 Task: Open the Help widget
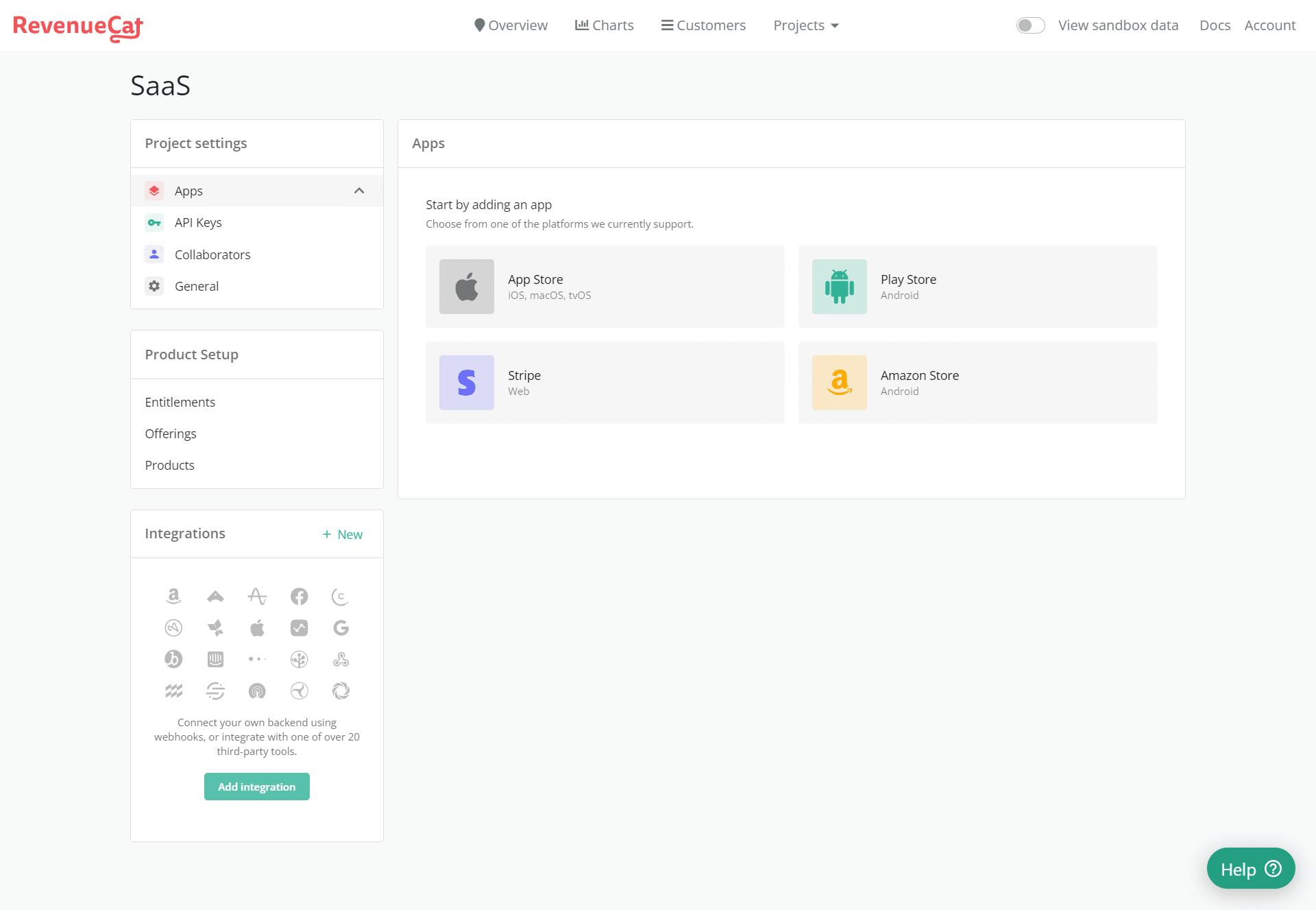pos(1251,869)
